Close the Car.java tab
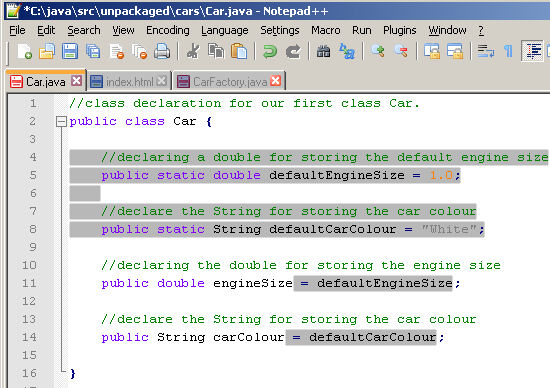The width and height of the screenshot is (550, 388). tap(76, 81)
